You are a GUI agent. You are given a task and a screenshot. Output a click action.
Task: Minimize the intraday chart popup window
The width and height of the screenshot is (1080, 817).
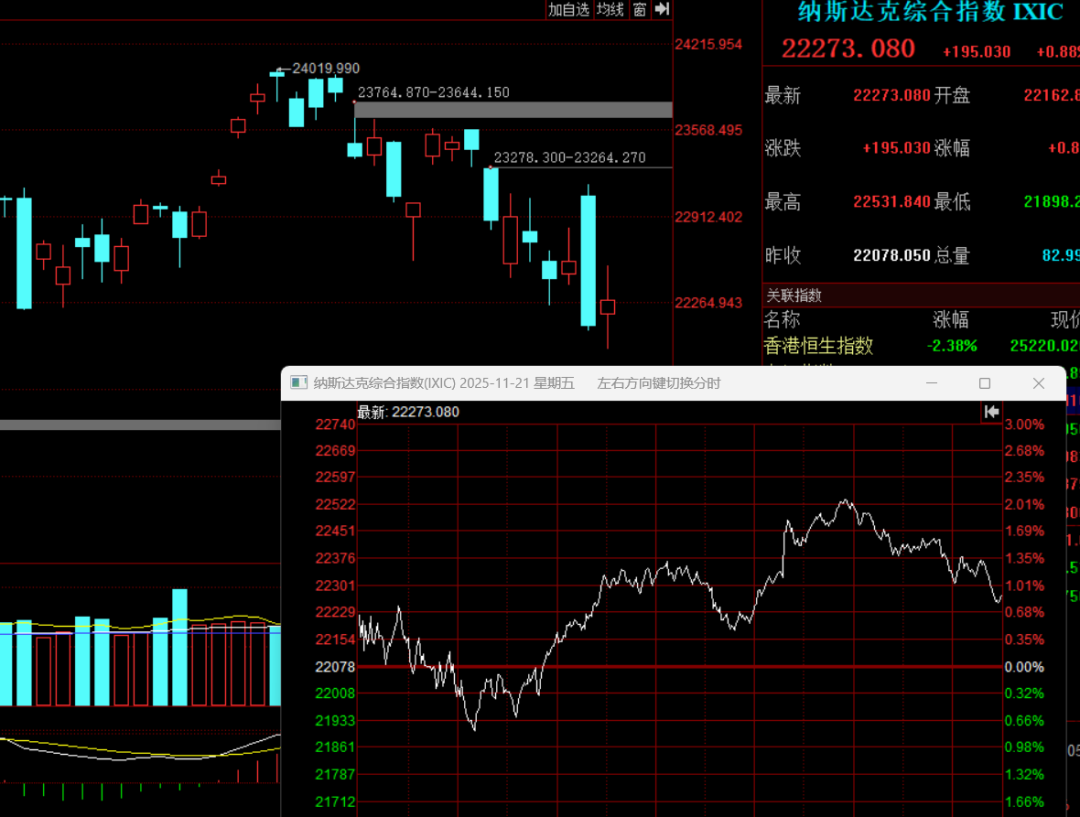coord(932,383)
